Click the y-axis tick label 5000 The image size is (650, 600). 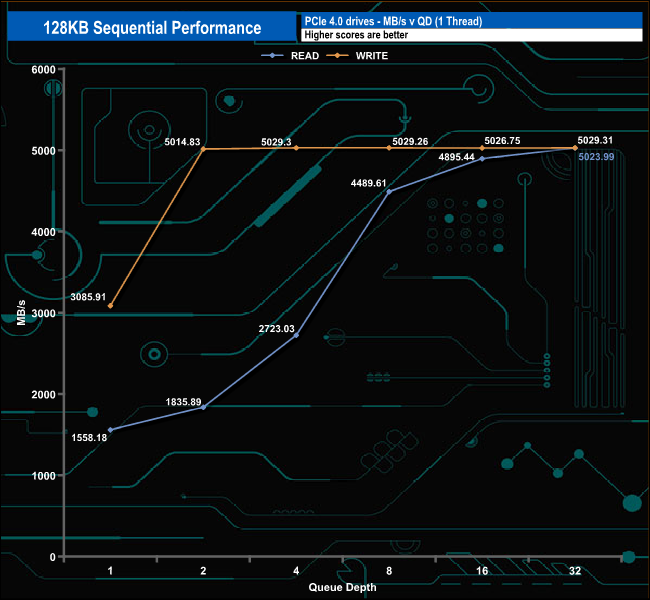point(44,151)
